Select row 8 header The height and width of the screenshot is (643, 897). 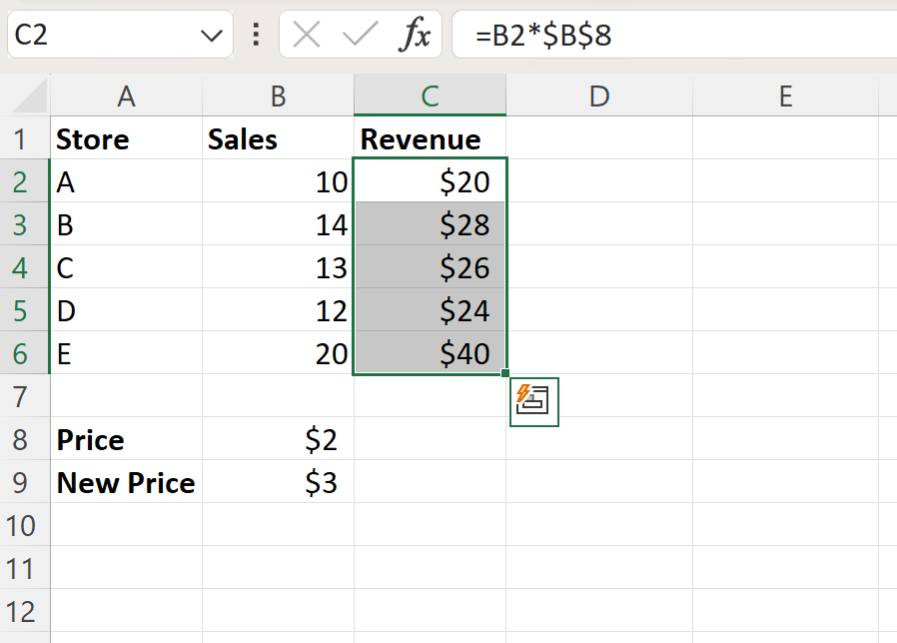point(25,439)
